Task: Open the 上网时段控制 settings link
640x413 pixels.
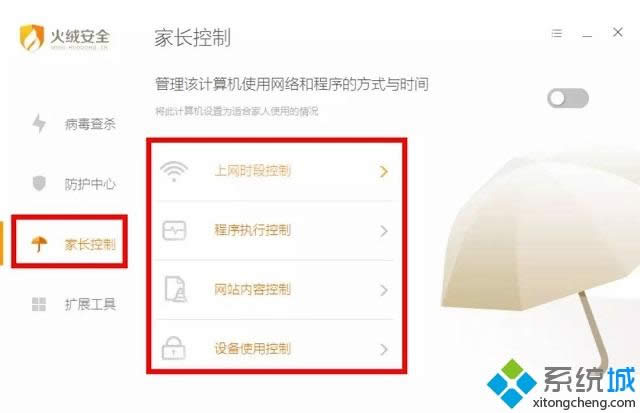Action: pos(253,171)
